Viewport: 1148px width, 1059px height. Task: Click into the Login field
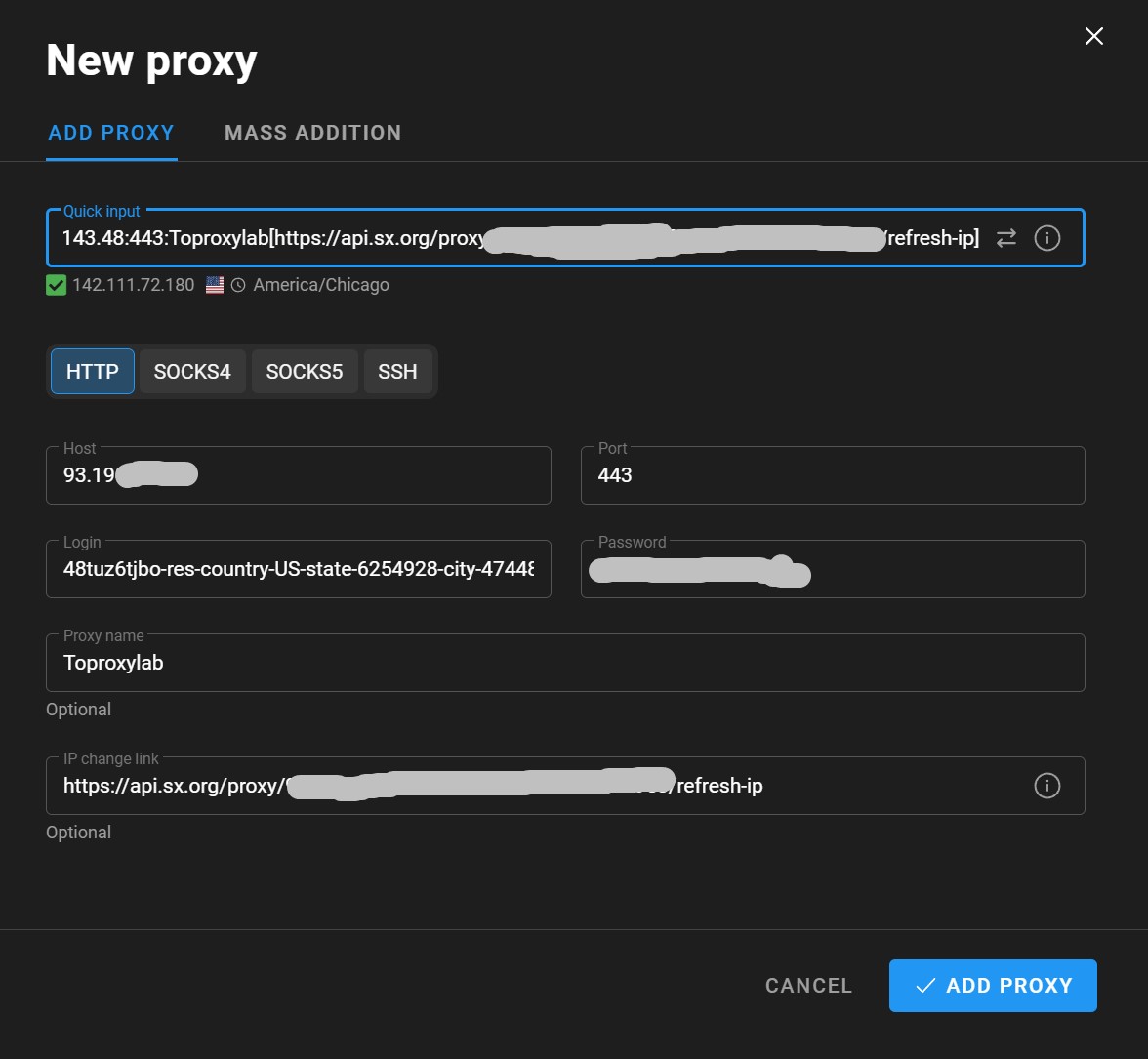point(298,569)
